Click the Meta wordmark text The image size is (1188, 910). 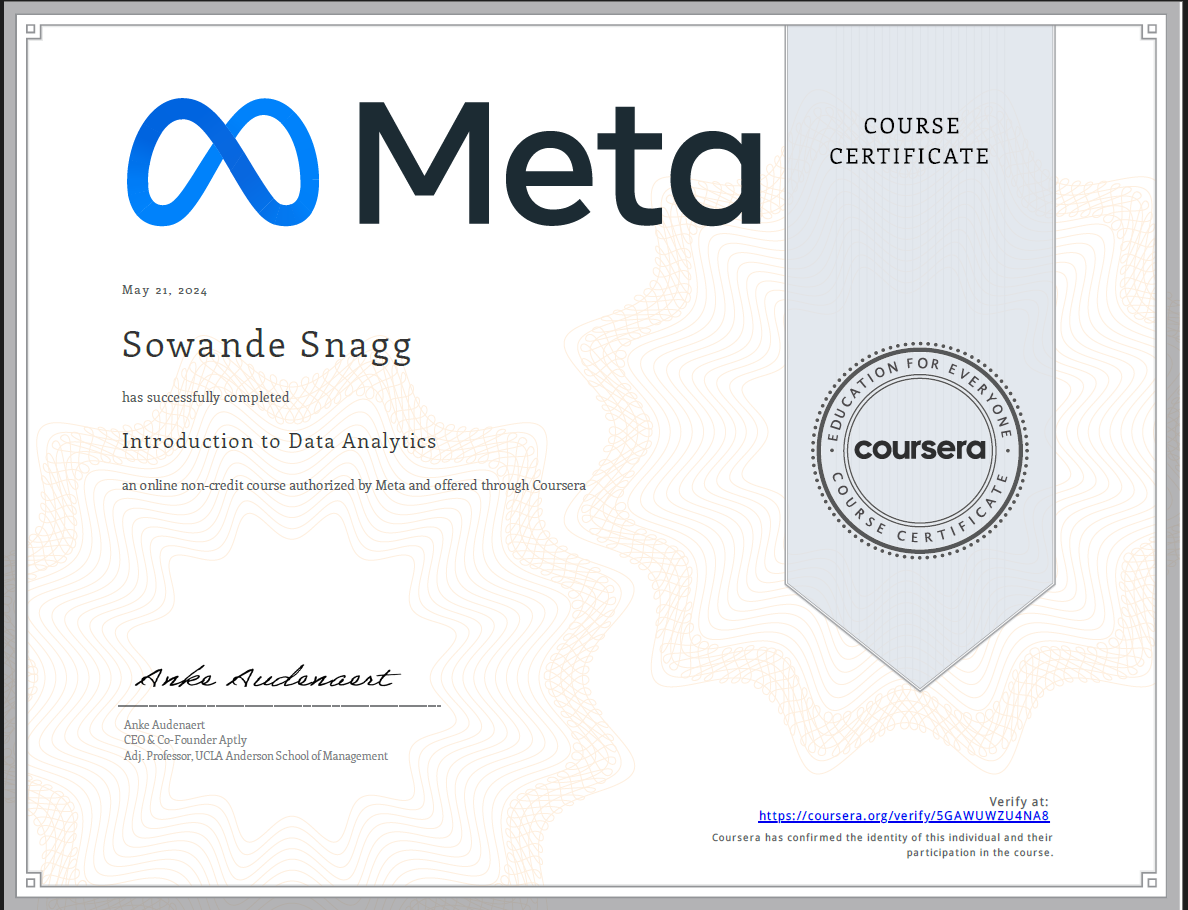coord(560,162)
